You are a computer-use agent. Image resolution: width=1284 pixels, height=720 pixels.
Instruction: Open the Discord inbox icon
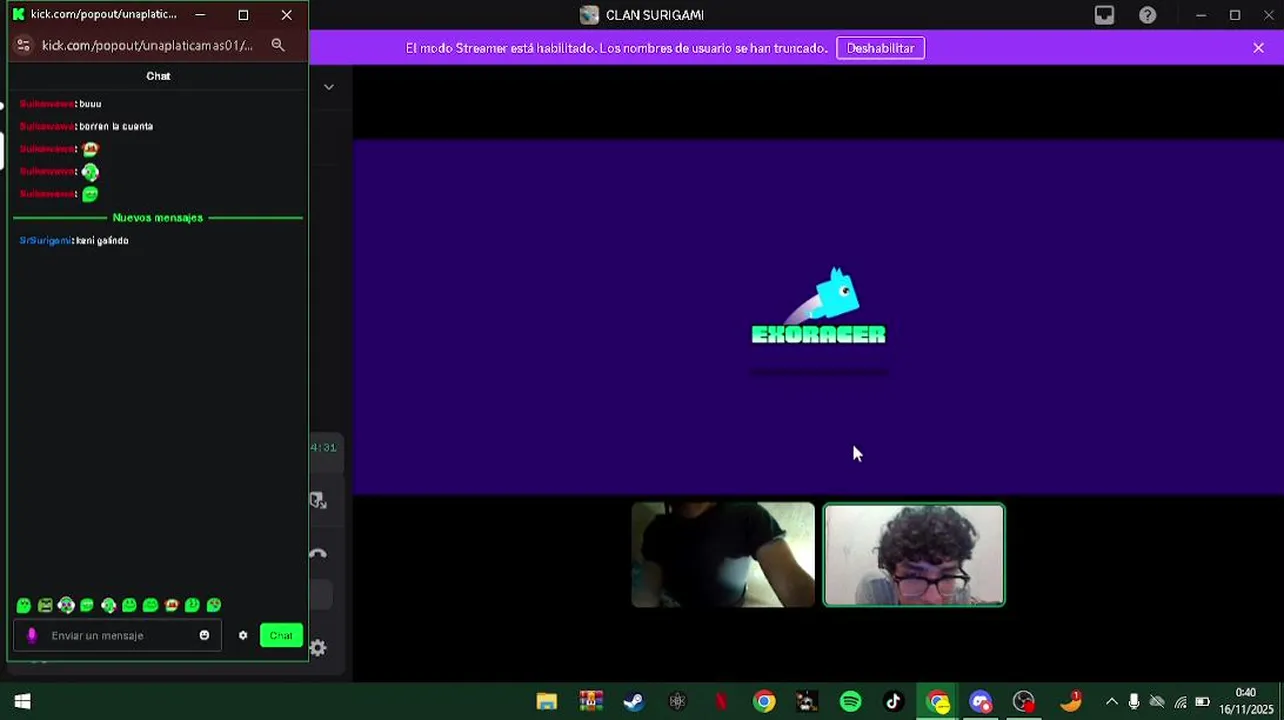pyautogui.click(x=1104, y=15)
